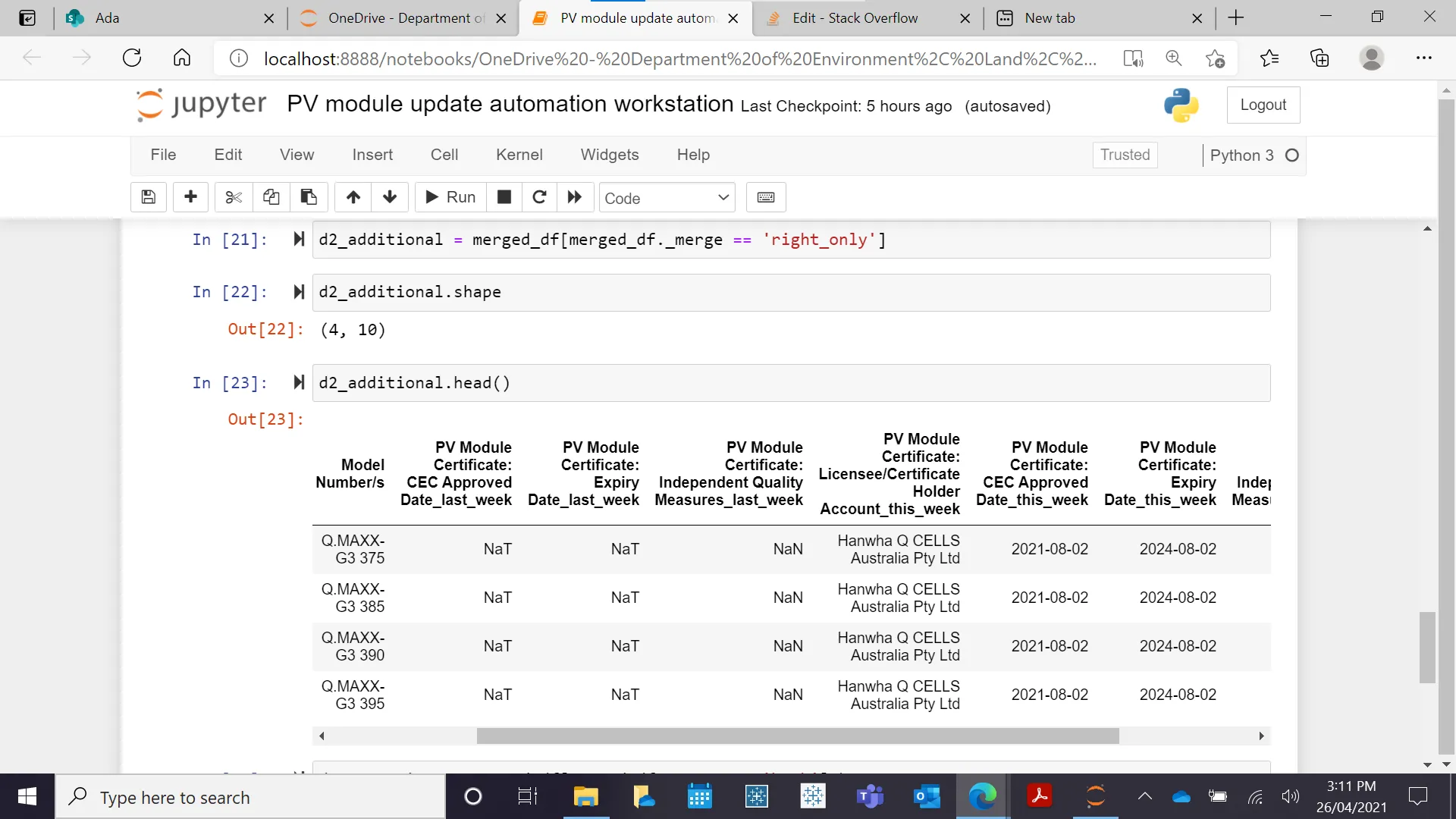This screenshot has height=819, width=1456.
Task: Run cell 23 using its run-cell marker
Action: pyautogui.click(x=299, y=382)
